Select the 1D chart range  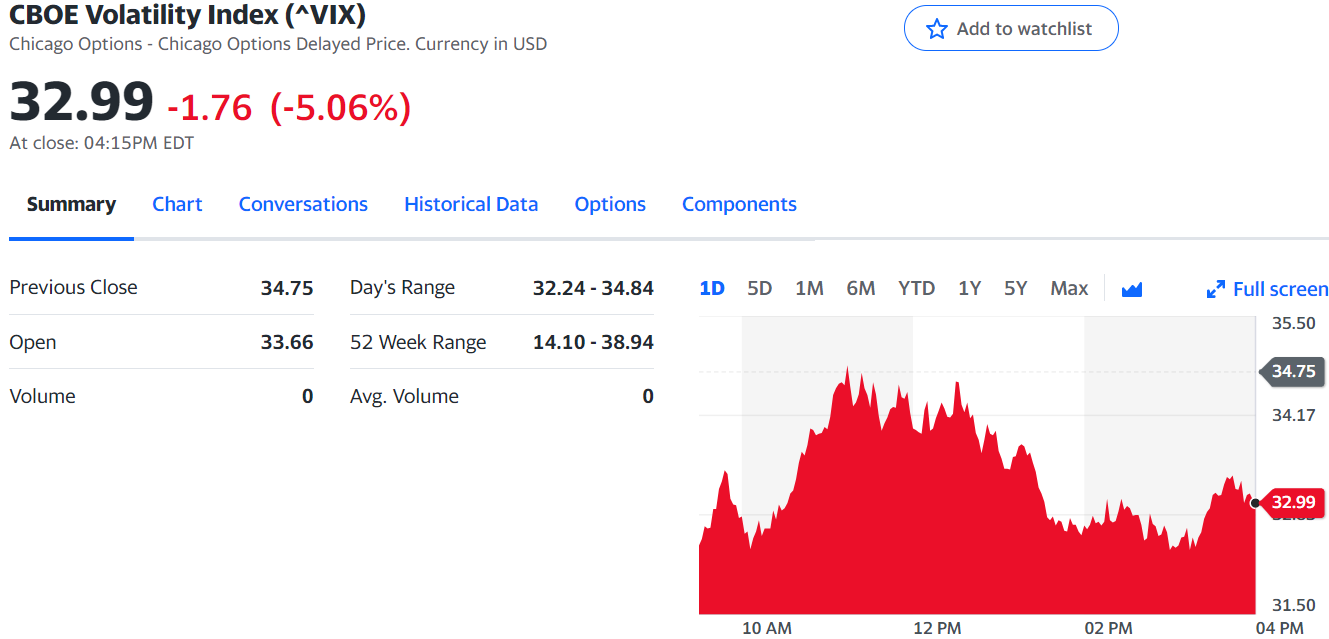pyautogui.click(x=712, y=288)
